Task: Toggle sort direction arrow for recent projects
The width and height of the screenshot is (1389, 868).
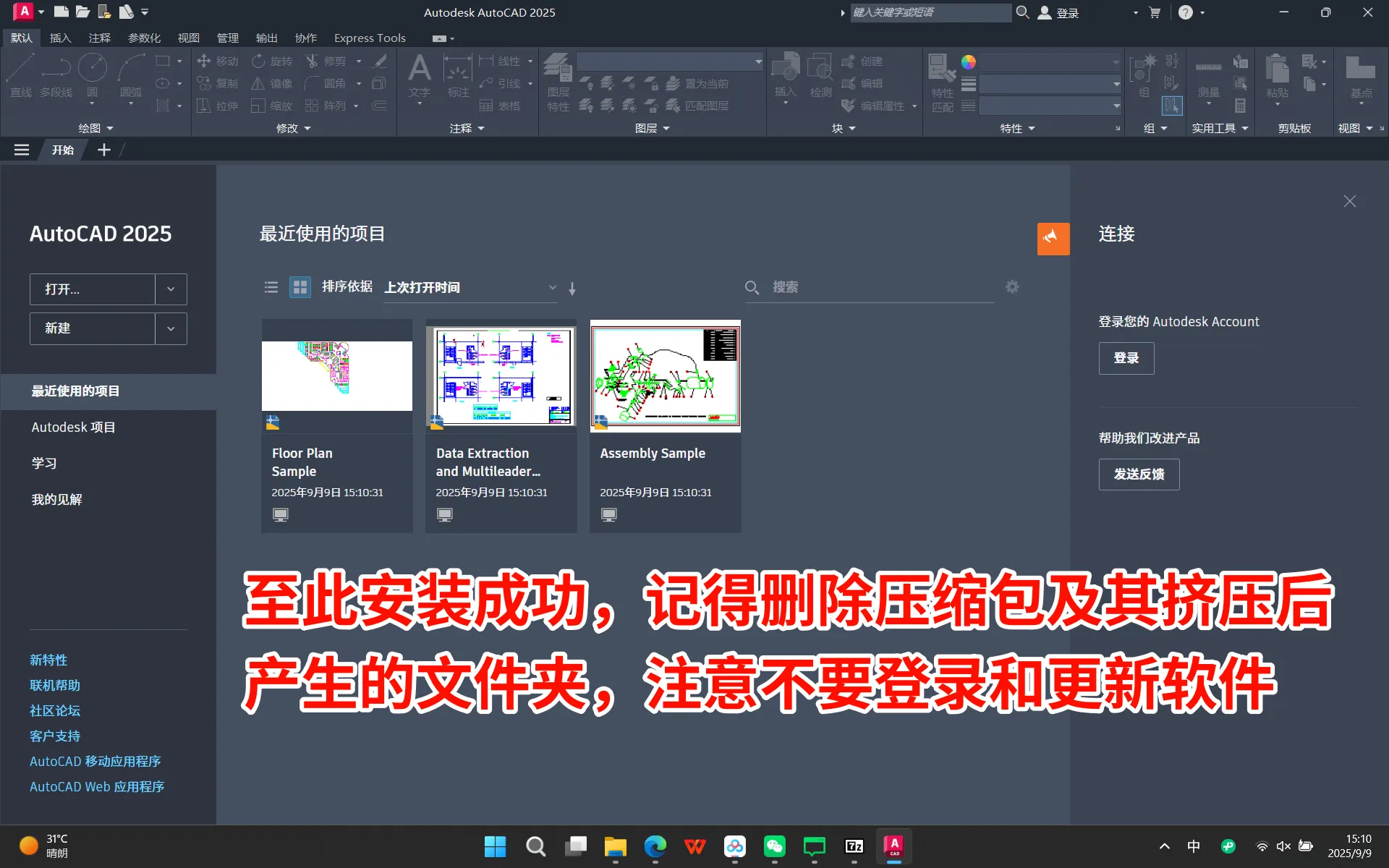Action: [x=572, y=288]
